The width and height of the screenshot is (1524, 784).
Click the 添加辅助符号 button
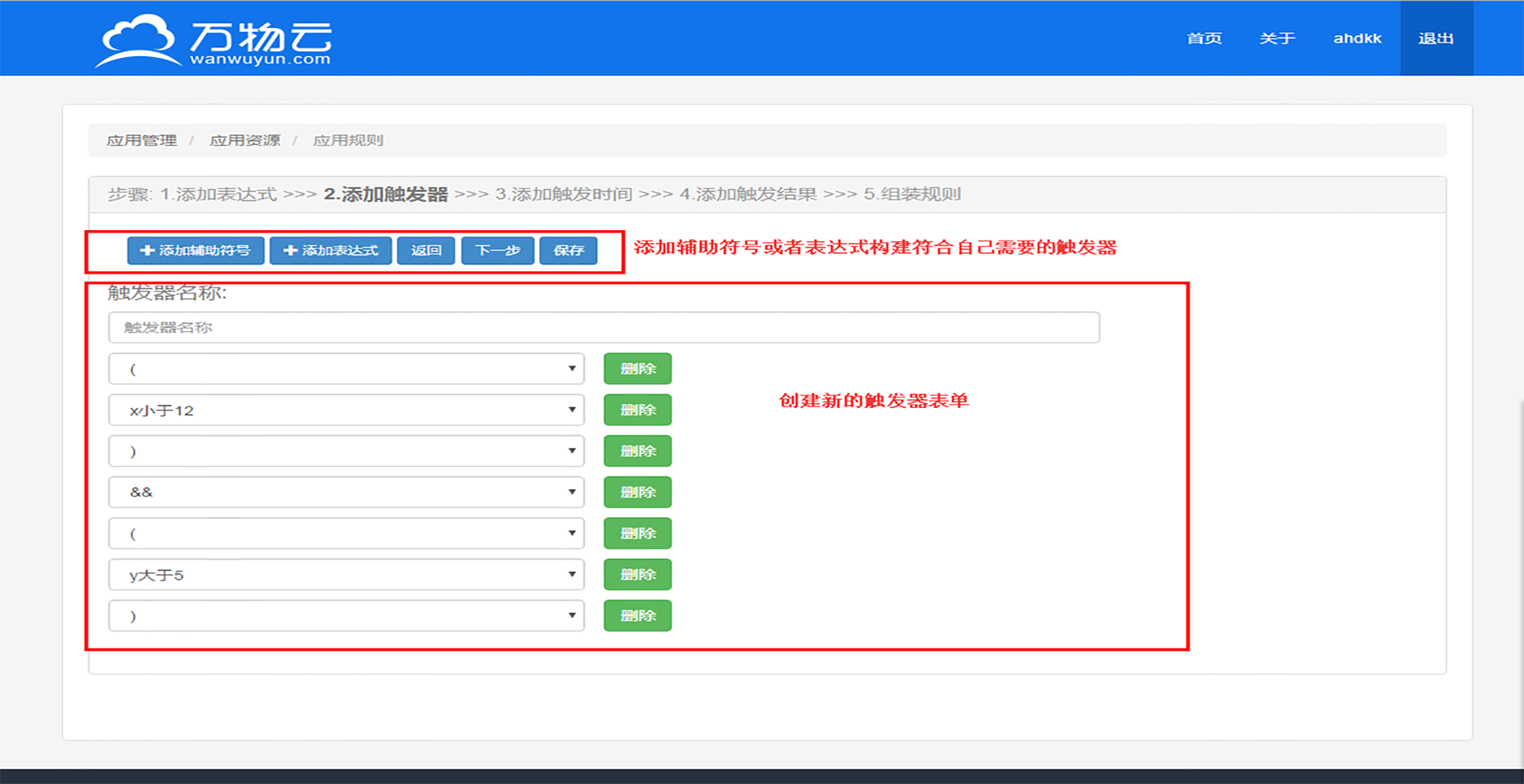point(196,250)
